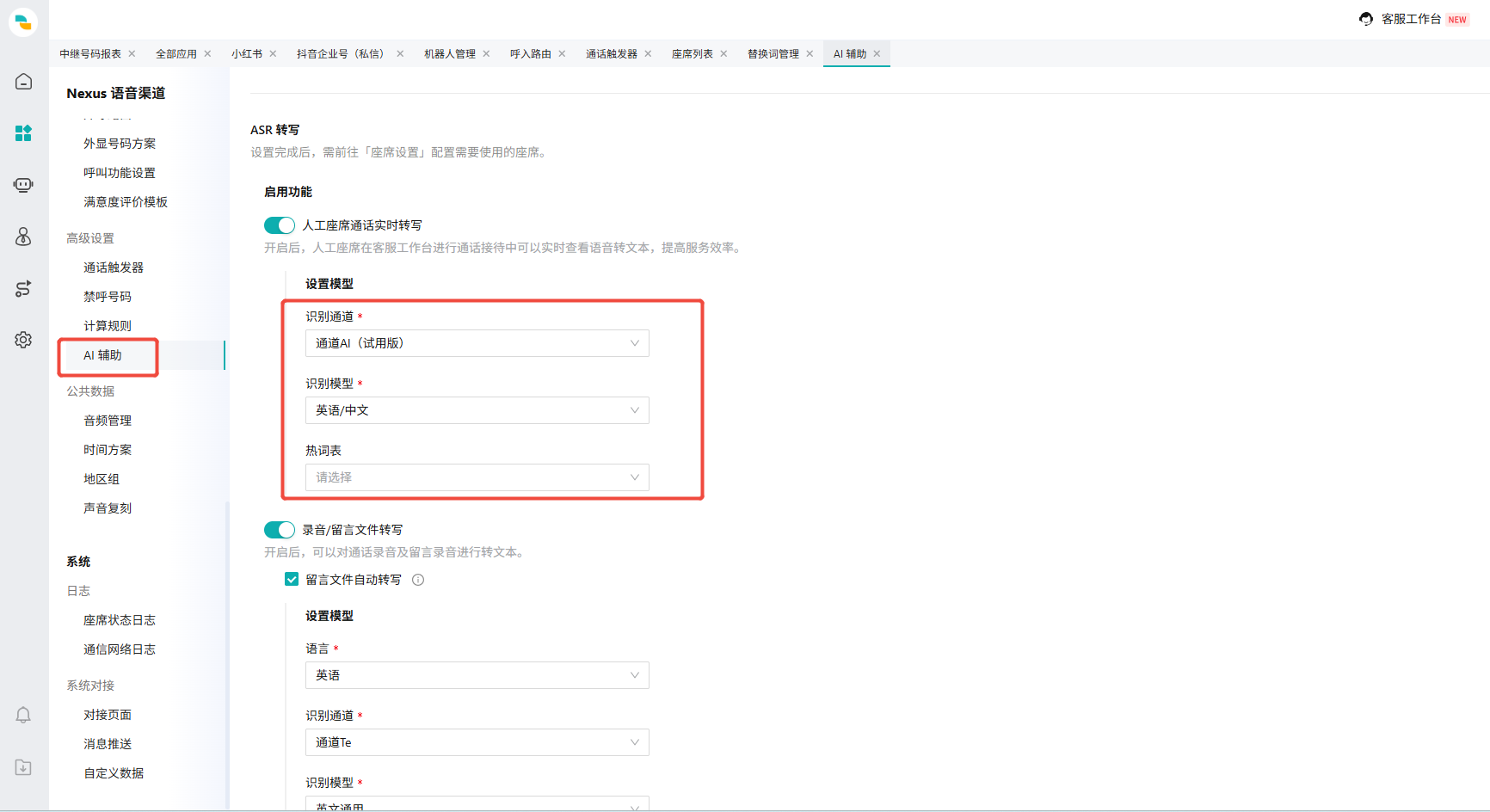Screen dimensions: 1490x812
Task: Close the AI 辅助 tab
Action: click(877, 53)
